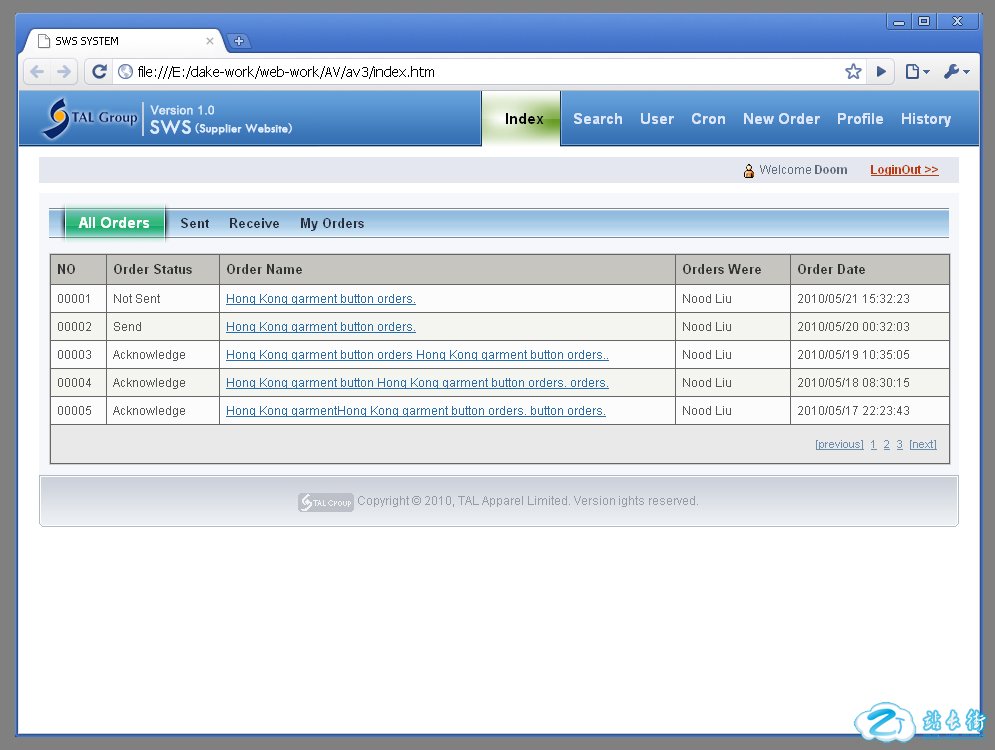Viewport: 995px width, 750px height.
Task: Bookmark page with the star icon
Action: coord(852,72)
